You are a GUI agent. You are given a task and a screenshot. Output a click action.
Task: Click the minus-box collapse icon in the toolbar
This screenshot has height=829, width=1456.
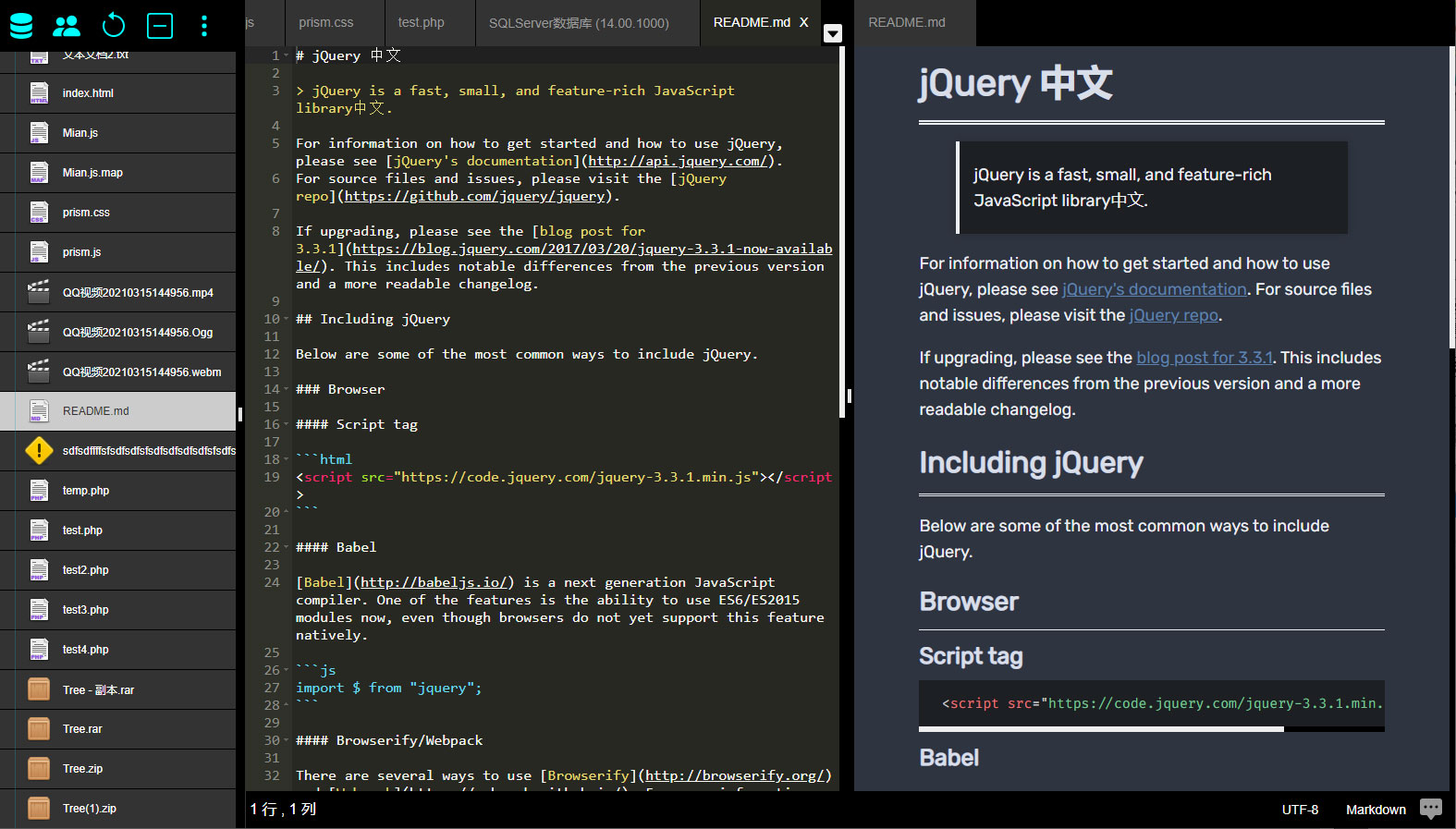tap(160, 25)
